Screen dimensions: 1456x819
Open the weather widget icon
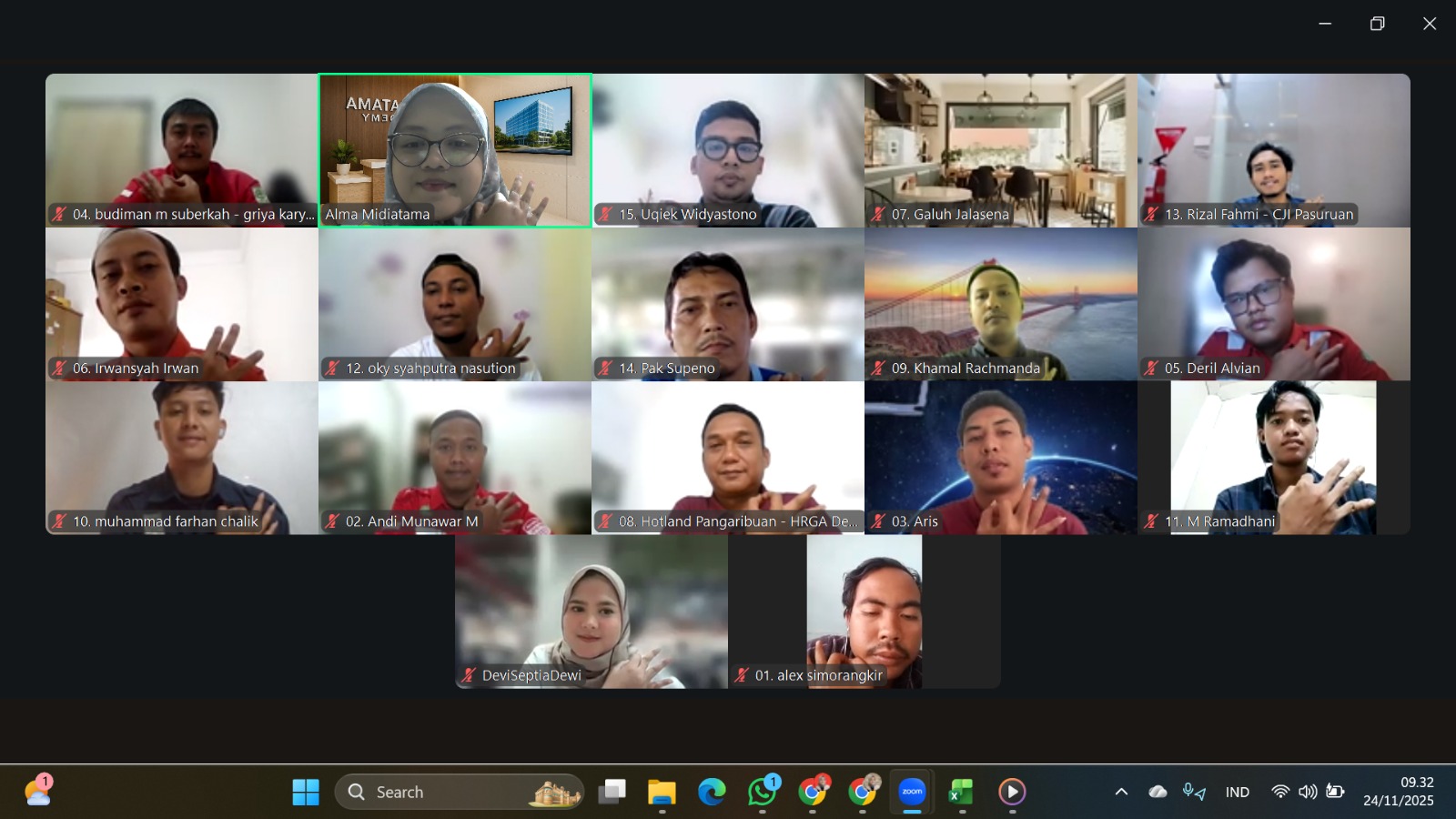coord(38,790)
